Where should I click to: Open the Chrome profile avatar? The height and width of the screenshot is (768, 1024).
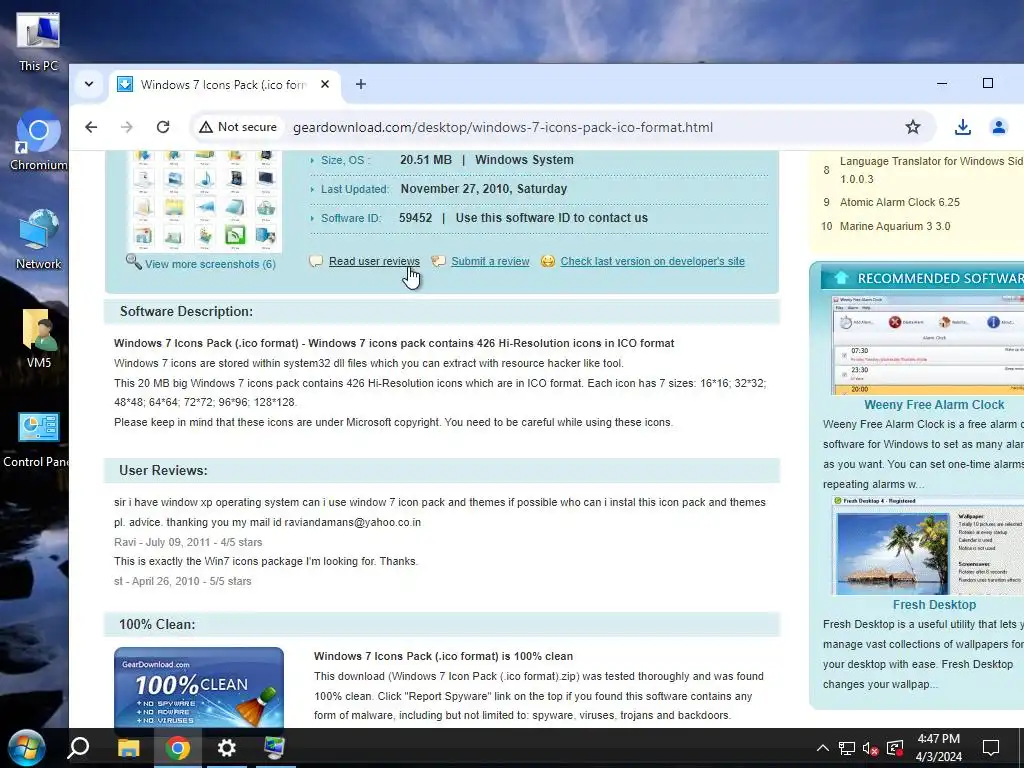click(999, 127)
